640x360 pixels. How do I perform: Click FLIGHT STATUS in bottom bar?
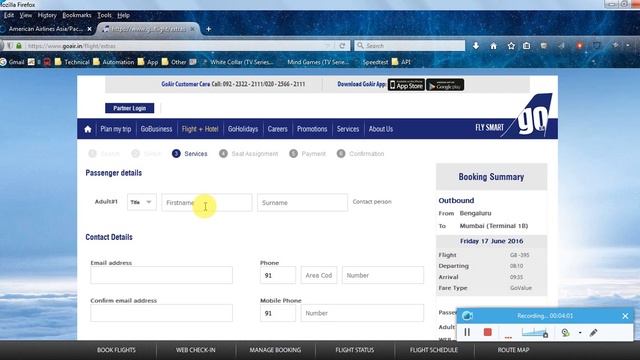point(355,350)
